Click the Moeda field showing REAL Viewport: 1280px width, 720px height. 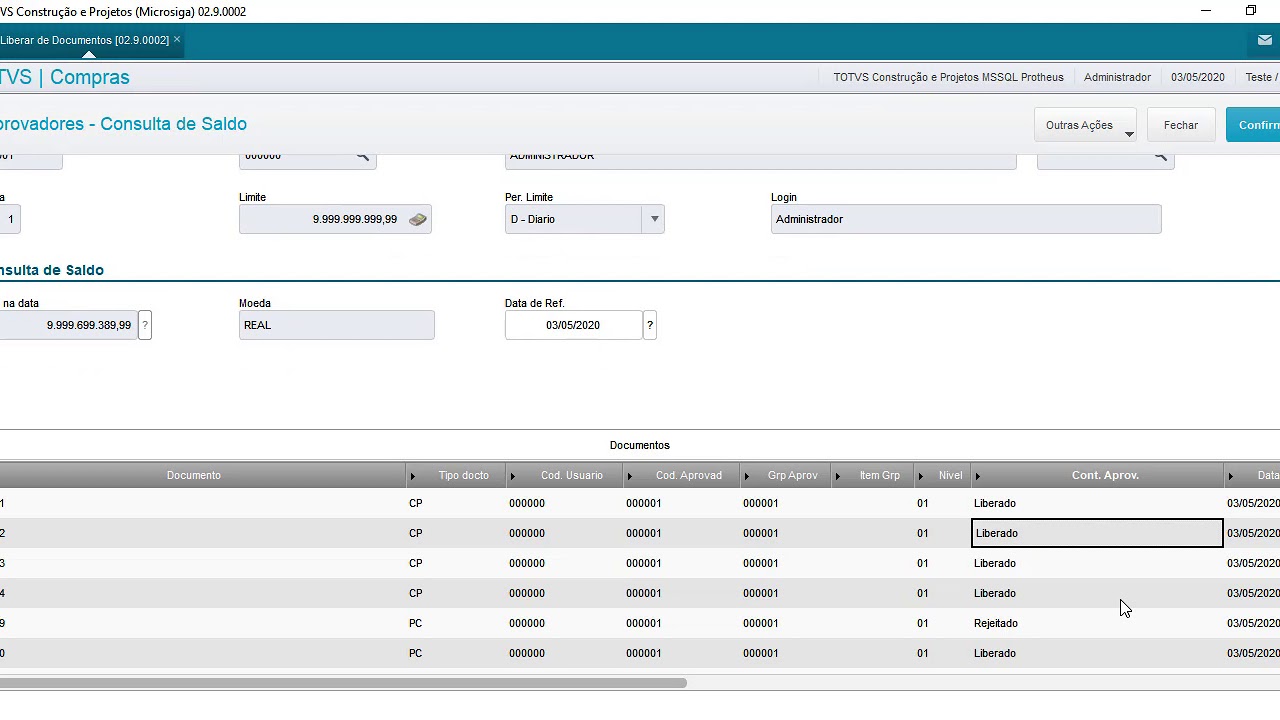click(337, 325)
